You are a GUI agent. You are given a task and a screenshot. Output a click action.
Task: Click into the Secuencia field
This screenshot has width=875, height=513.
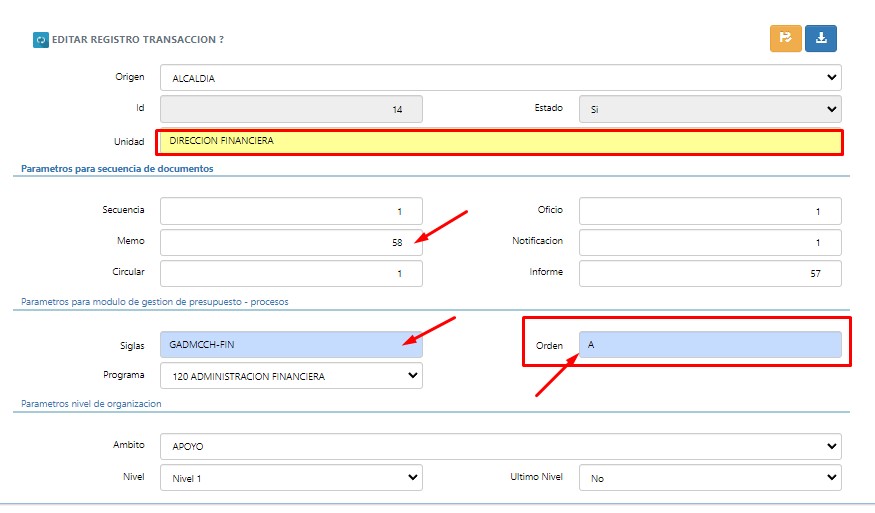(x=291, y=211)
